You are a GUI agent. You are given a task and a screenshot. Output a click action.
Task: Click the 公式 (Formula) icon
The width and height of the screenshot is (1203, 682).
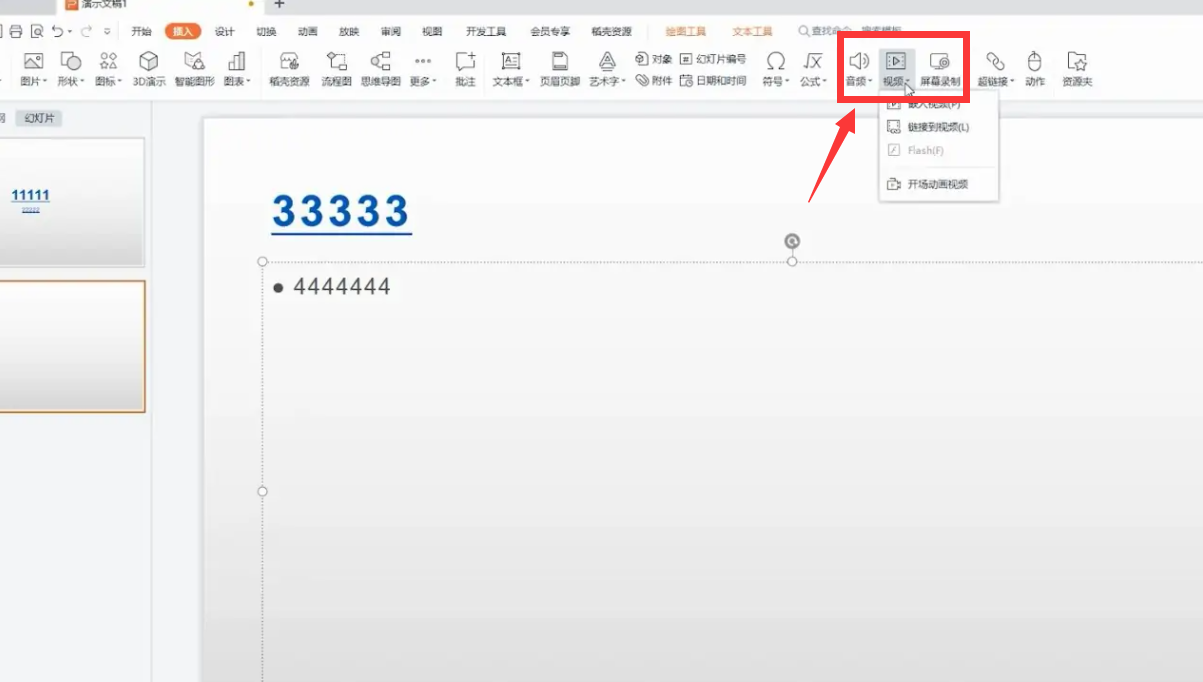point(813,62)
